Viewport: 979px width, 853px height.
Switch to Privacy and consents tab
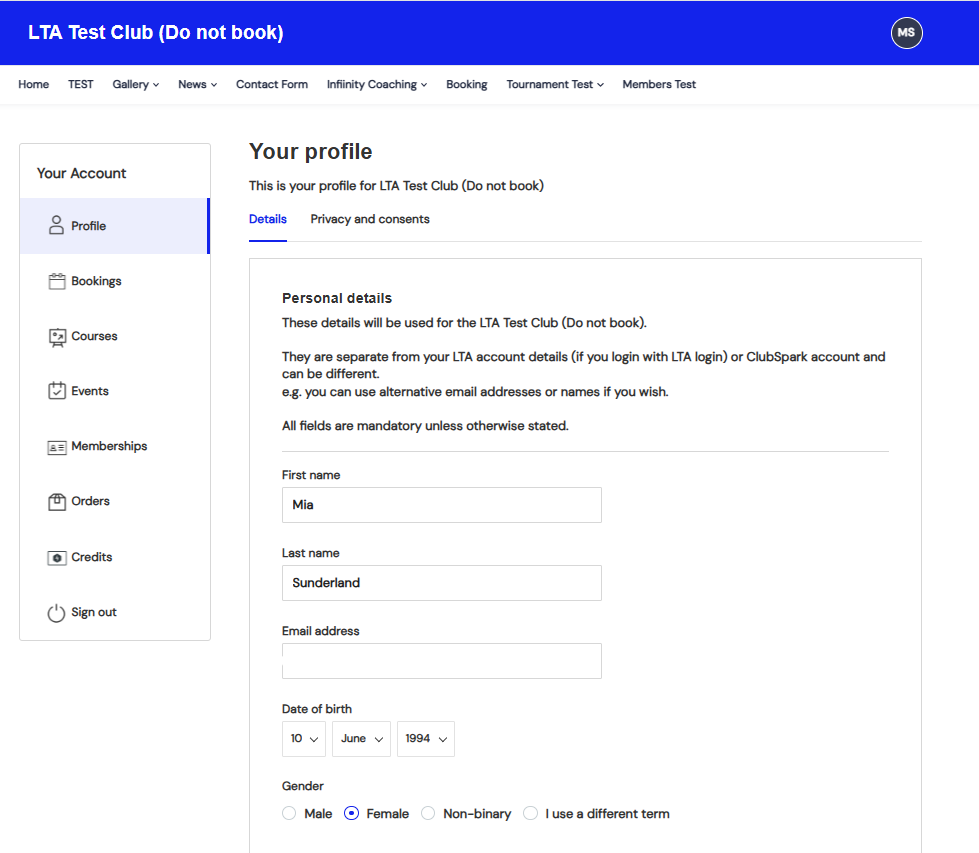pos(370,219)
